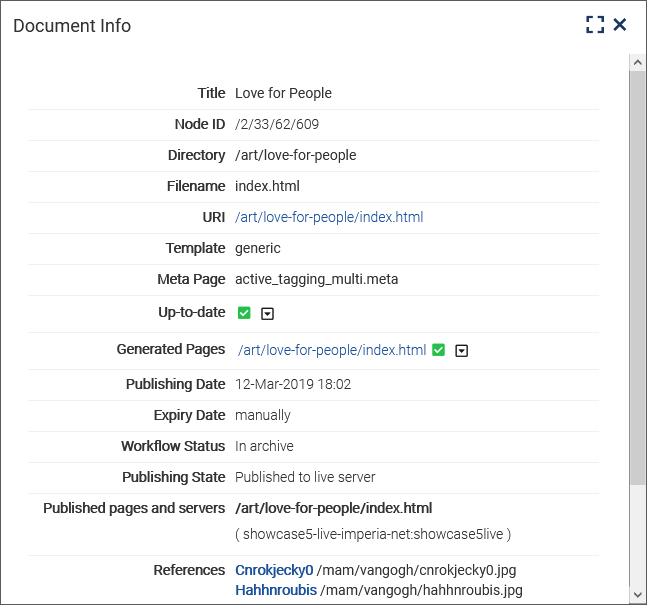Viewport: 647px width, 605px height.
Task: Click the References label
Action: coord(189,570)
